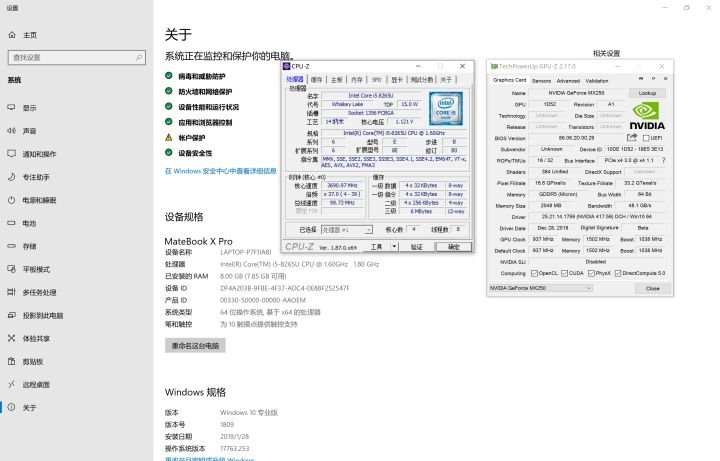Click GPU-Z screenshot camera icon

[641, 79]
